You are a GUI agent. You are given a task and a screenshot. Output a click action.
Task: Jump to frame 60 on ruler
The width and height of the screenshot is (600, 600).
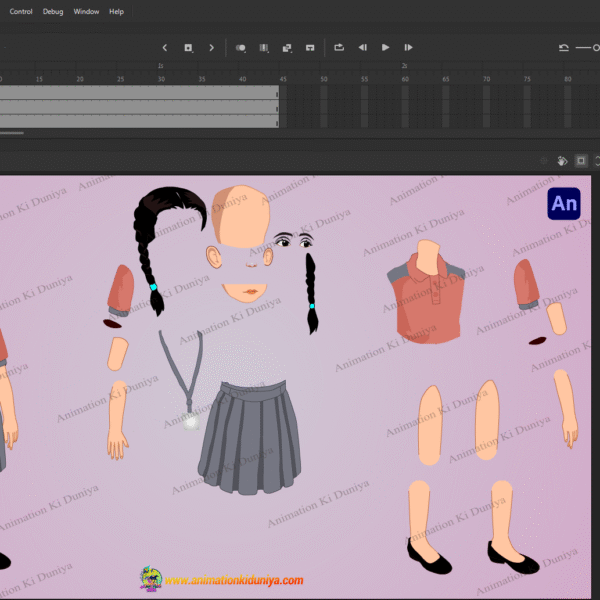[x=405, y=79]
